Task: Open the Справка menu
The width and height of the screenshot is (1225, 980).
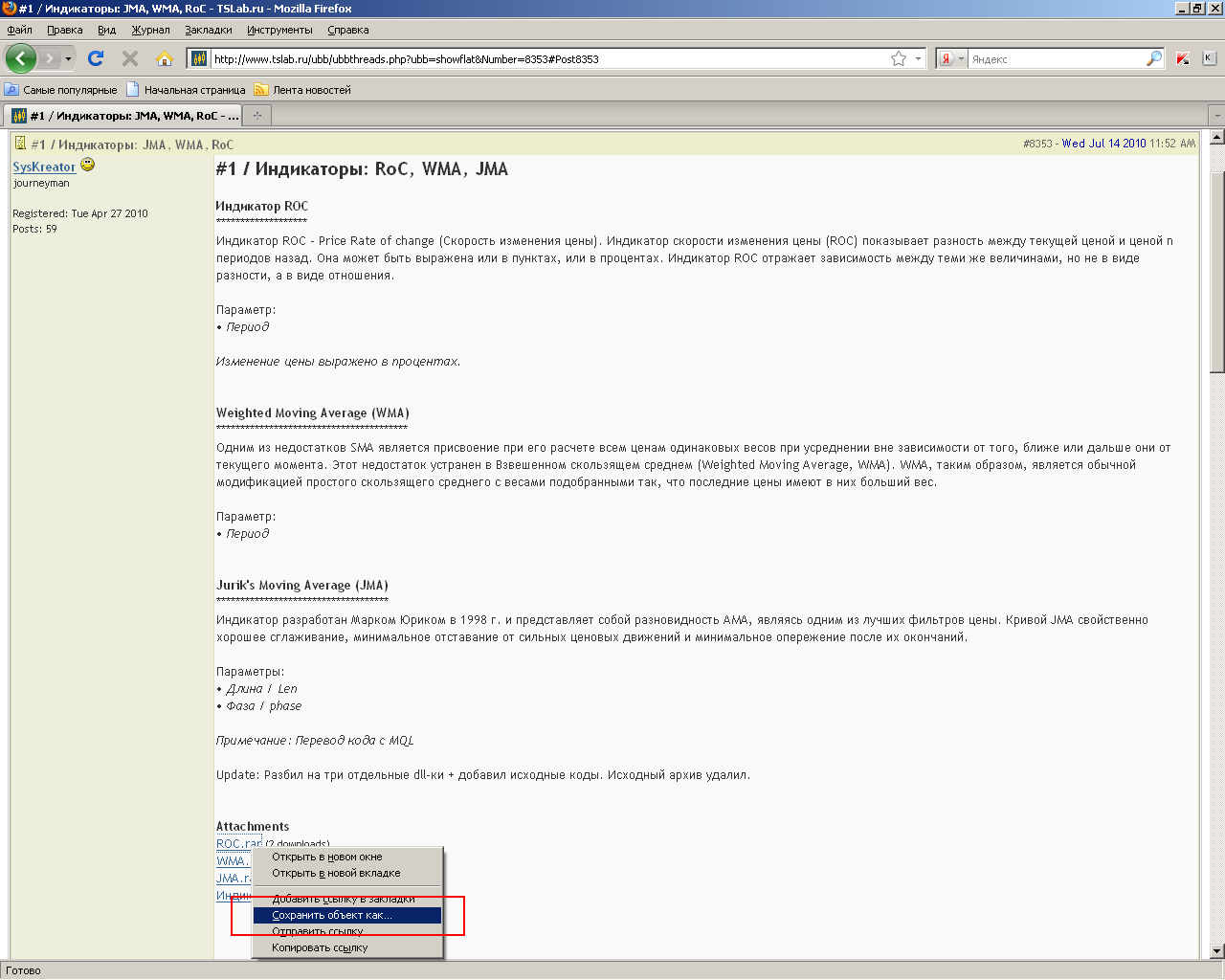Action: tap(348, 30)
